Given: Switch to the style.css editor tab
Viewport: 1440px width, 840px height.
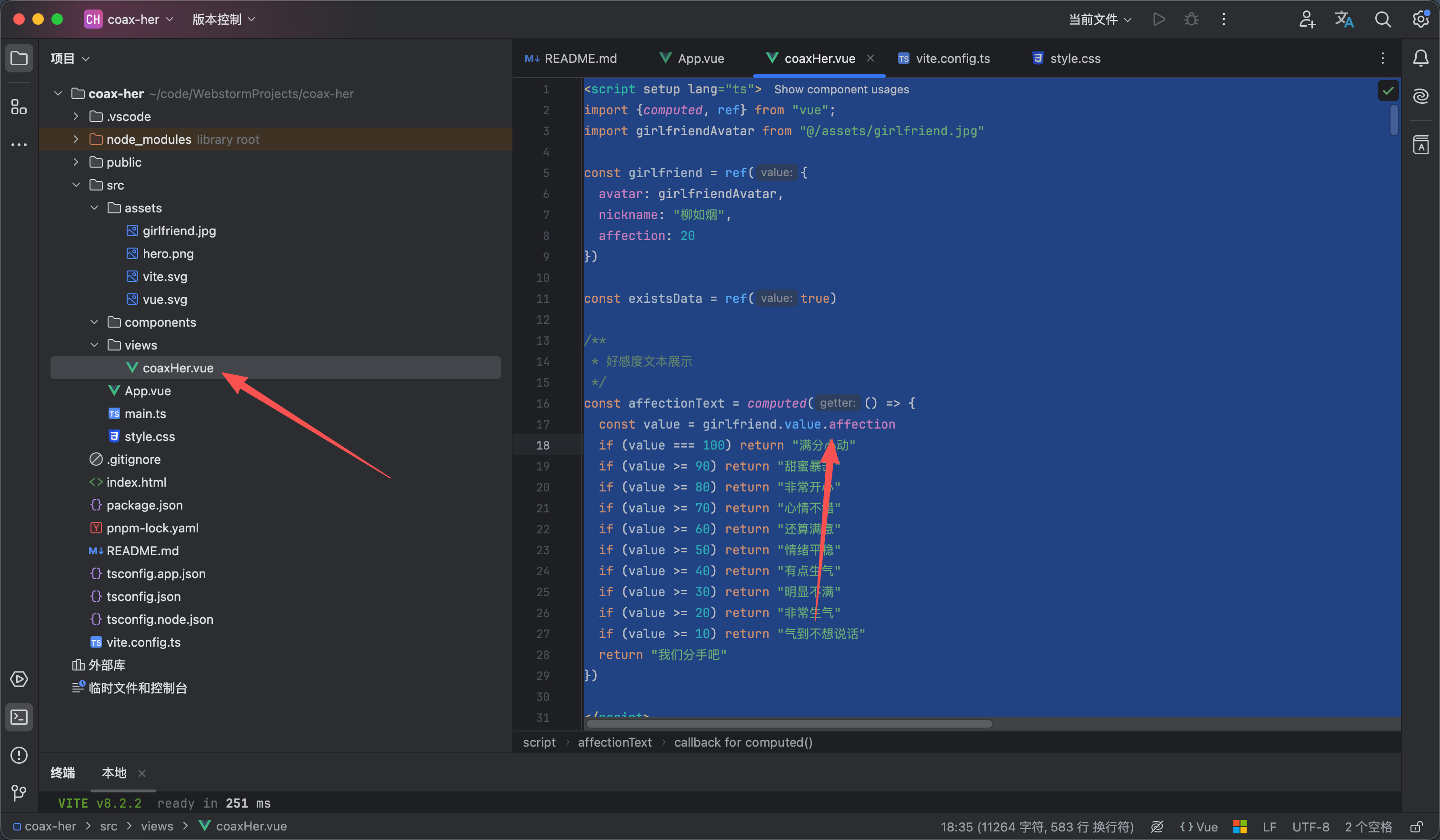Looking at the screenshot, I should [1066, 58].
